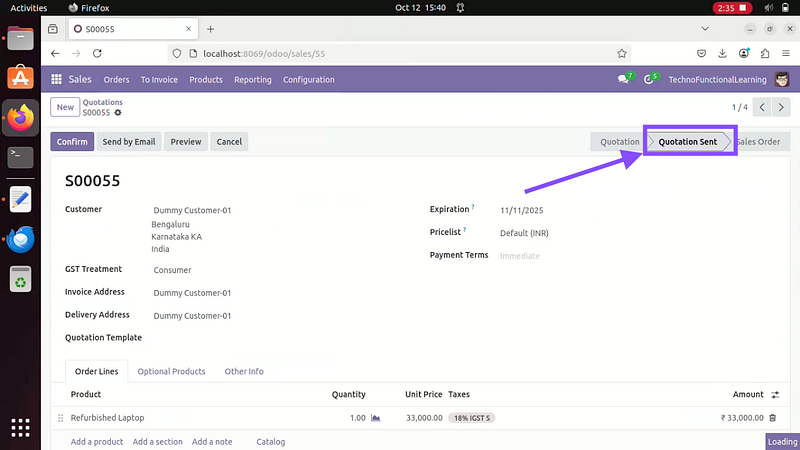Open the Configuration menu
The image size is (800, 450).
tap(308, 80)
